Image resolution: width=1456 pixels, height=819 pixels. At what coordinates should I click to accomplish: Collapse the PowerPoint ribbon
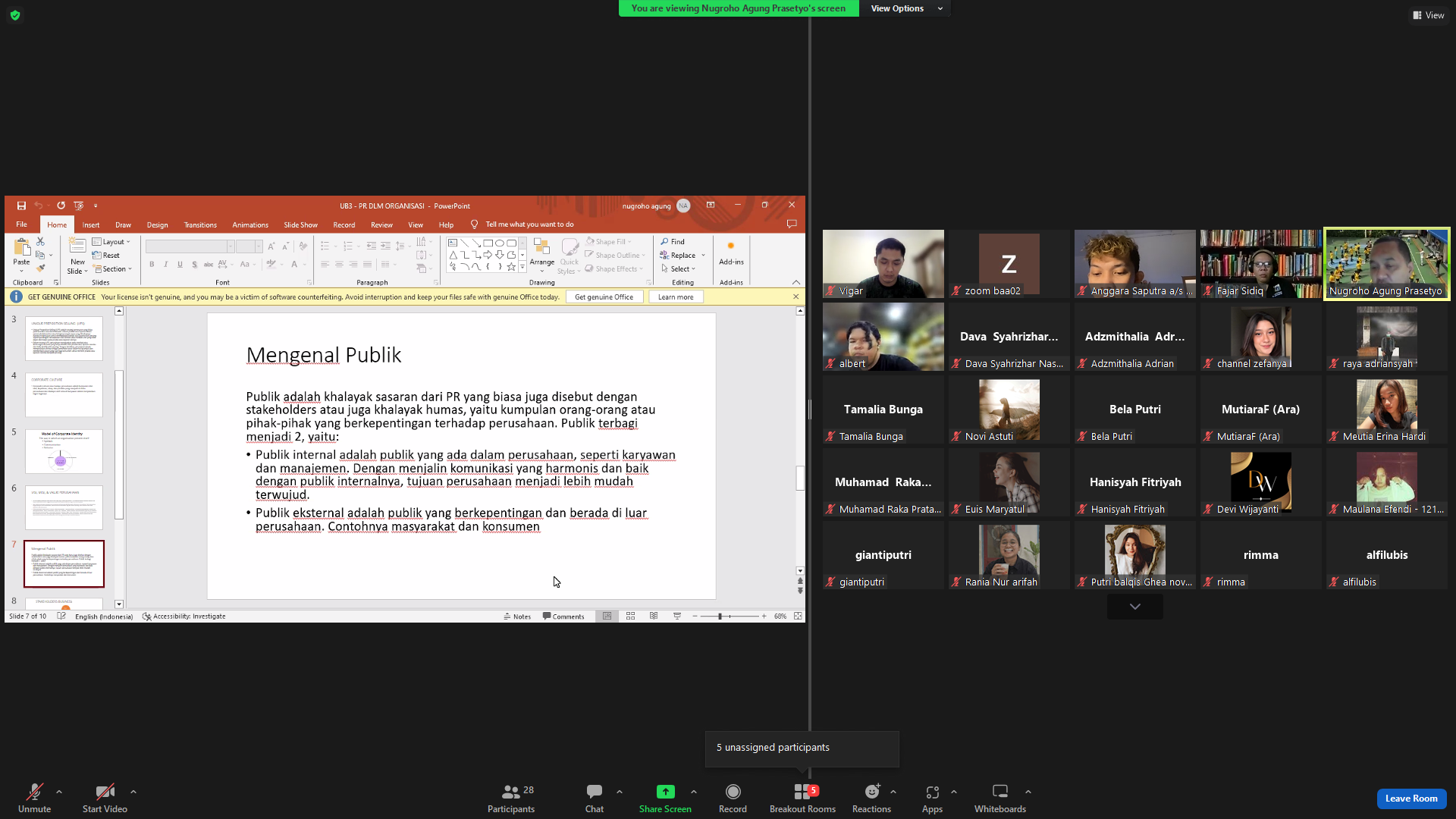[x=796, y=282]
